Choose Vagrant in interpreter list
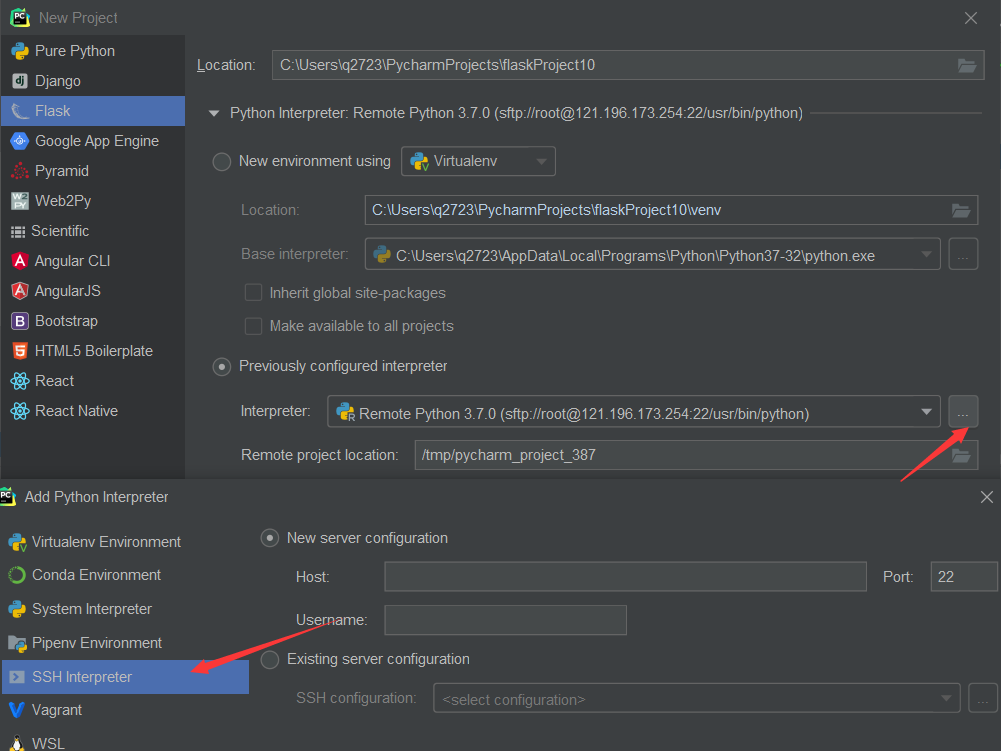 click(x=125, y=710)
